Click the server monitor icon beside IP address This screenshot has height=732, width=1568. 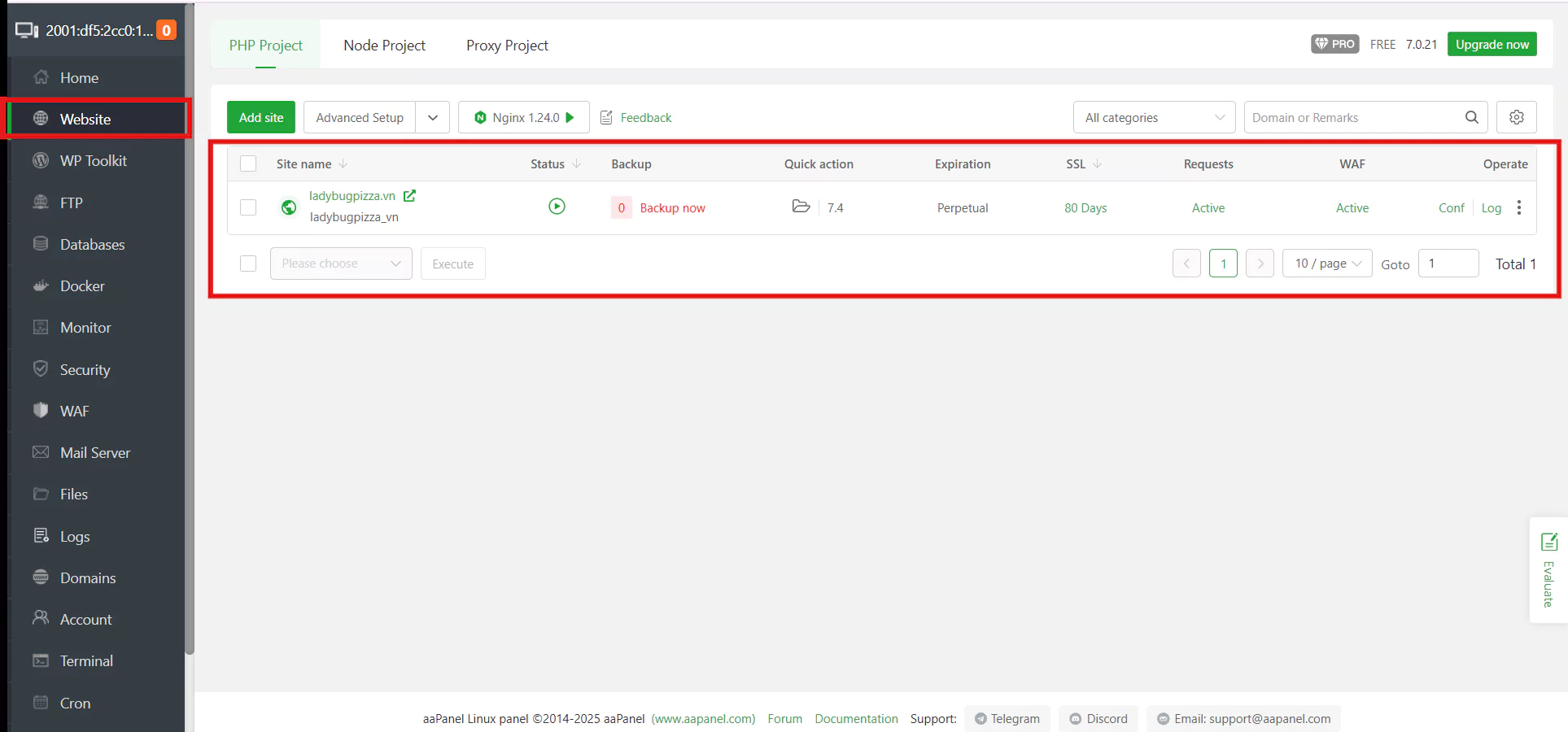click(x=27, y=30)
